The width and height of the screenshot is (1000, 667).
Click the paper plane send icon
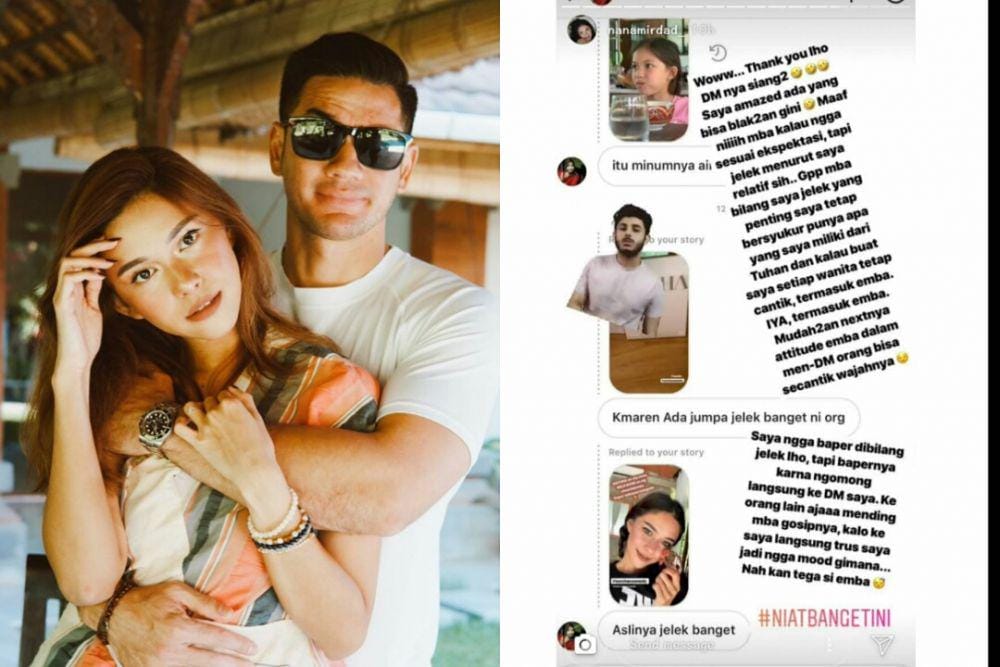click(883, 644)
